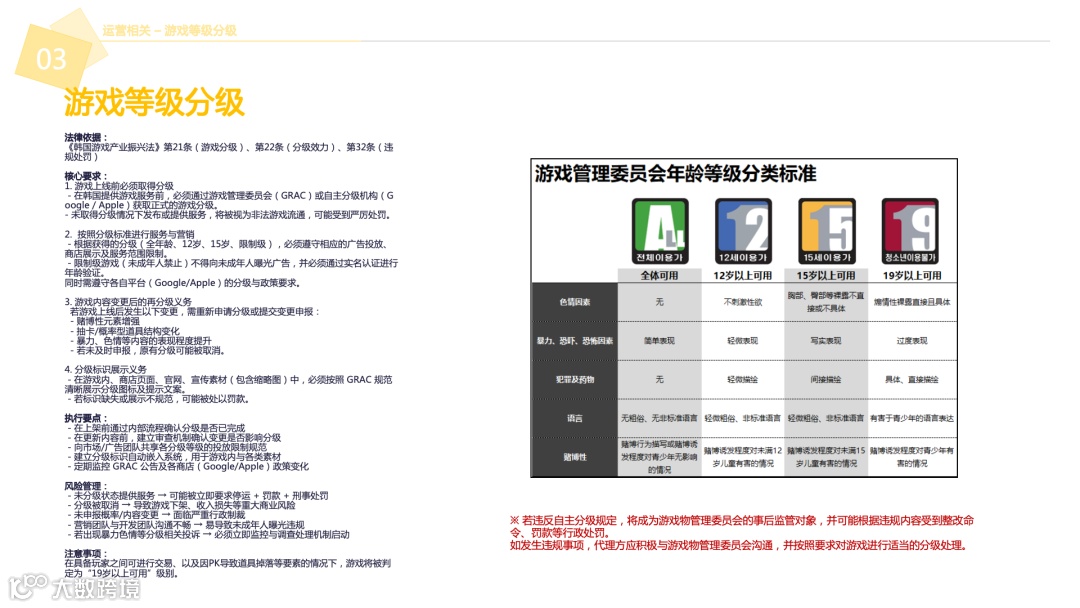Select the 无粗俗、无非标准语言 cell
Viewport: 1080px width, 608px height.
(x=660, y=418)
